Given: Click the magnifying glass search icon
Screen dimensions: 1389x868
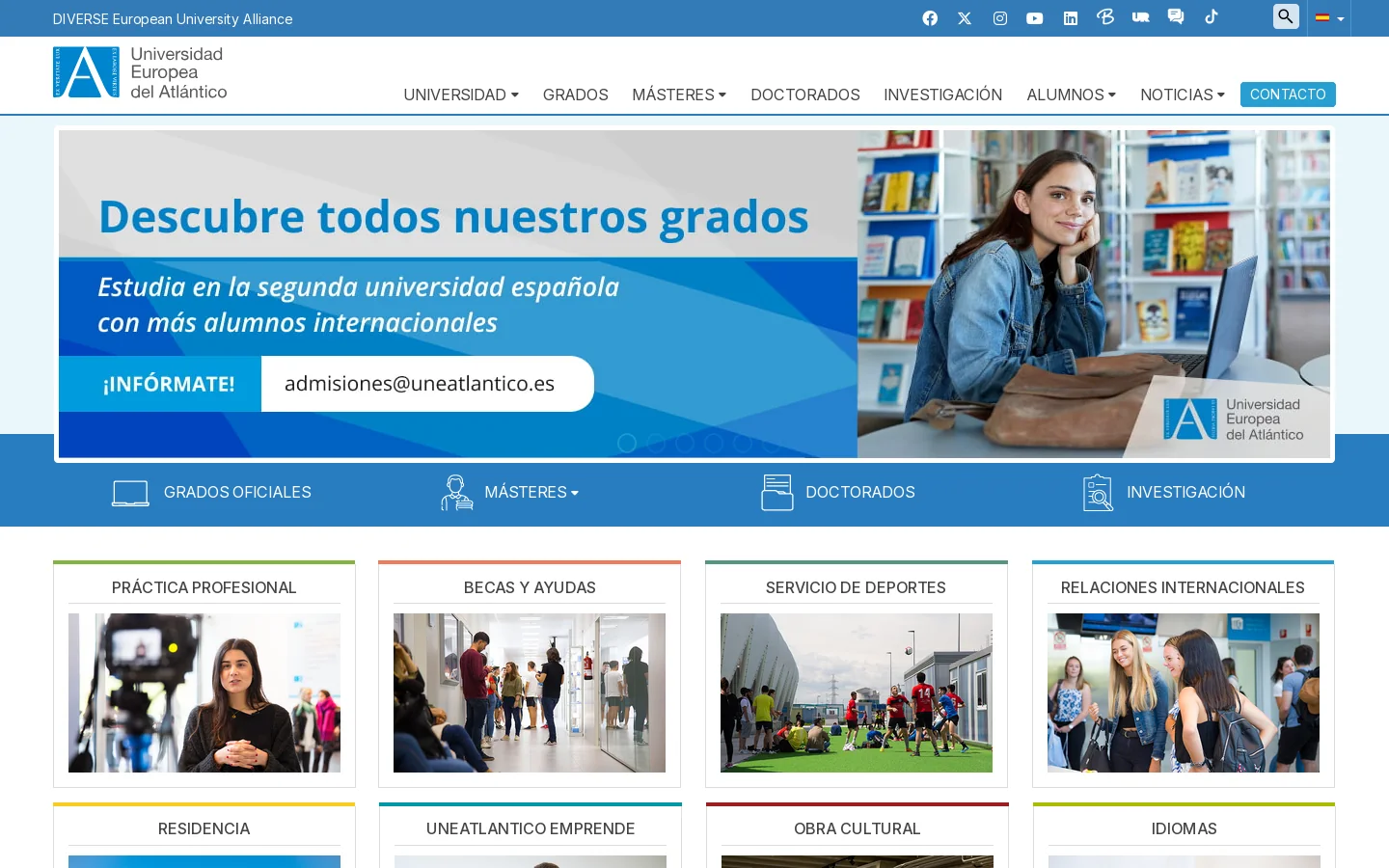Looking at the screenshot, I should pyautogui.click(x=1286, y=16).
